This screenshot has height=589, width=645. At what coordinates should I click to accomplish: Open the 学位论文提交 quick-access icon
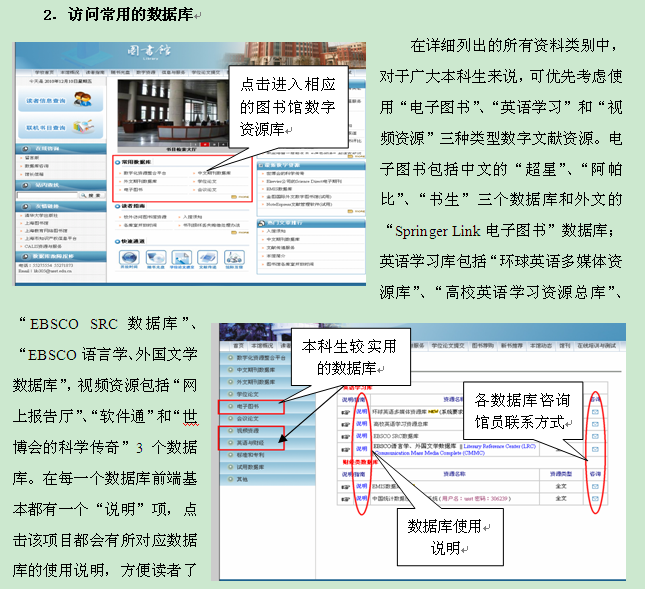coord(181,257)
